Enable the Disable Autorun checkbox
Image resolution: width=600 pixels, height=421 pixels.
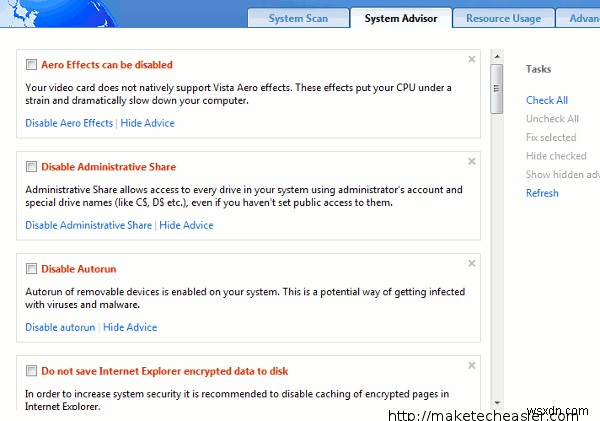point(32,269)
